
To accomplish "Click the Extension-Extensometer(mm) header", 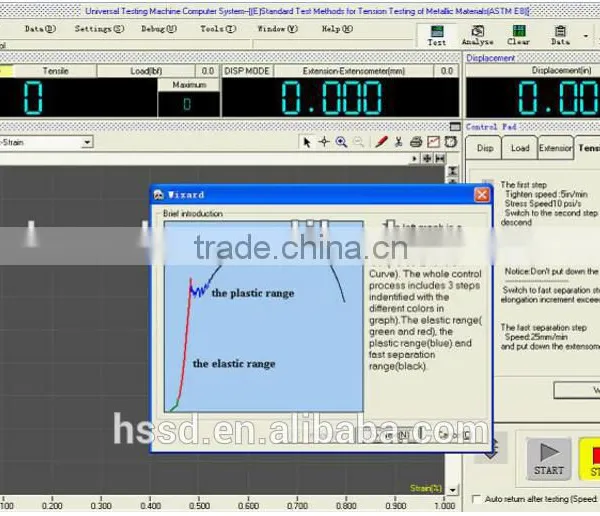I will click(x=354, y=71).
